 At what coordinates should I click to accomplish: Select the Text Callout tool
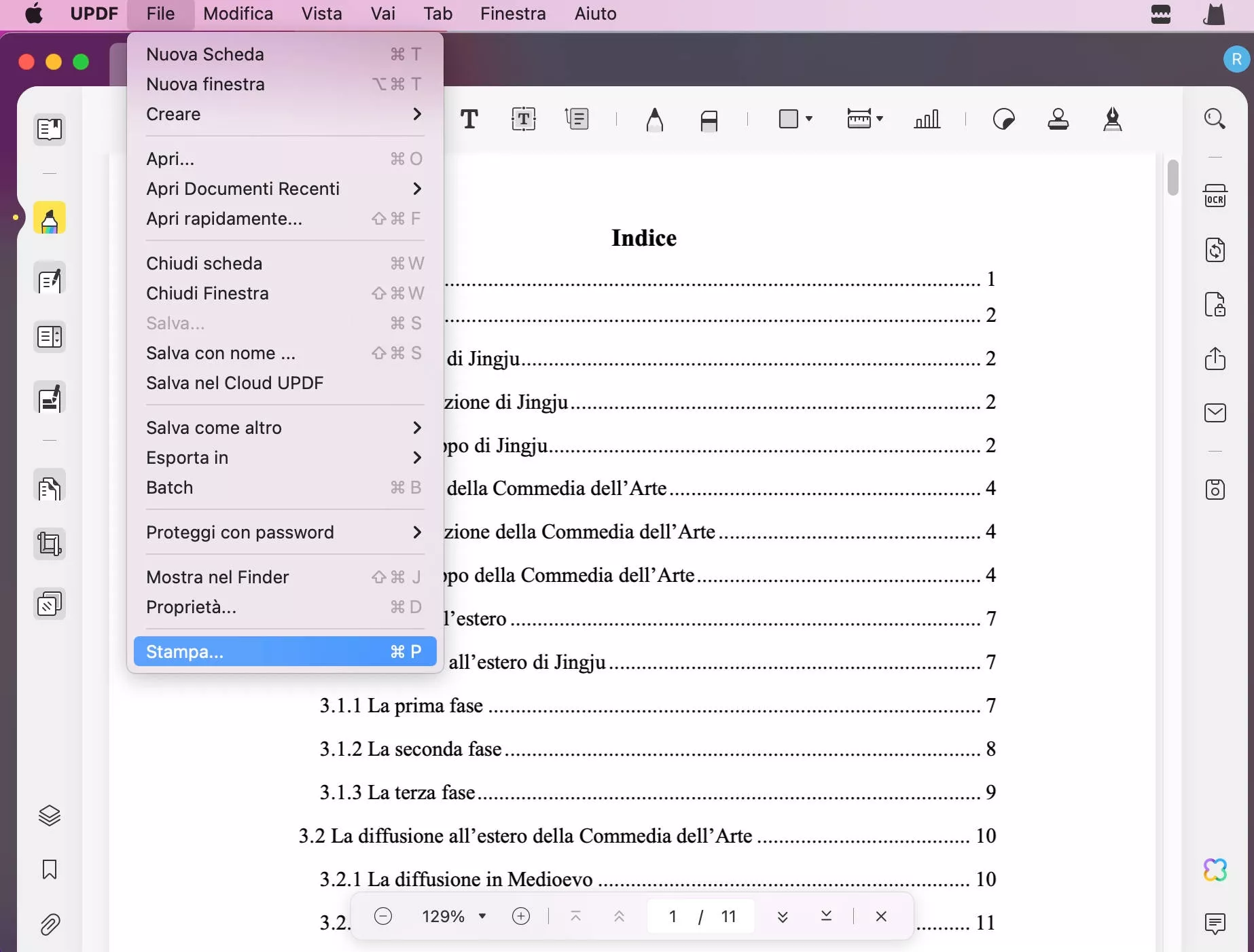(577, 120)
